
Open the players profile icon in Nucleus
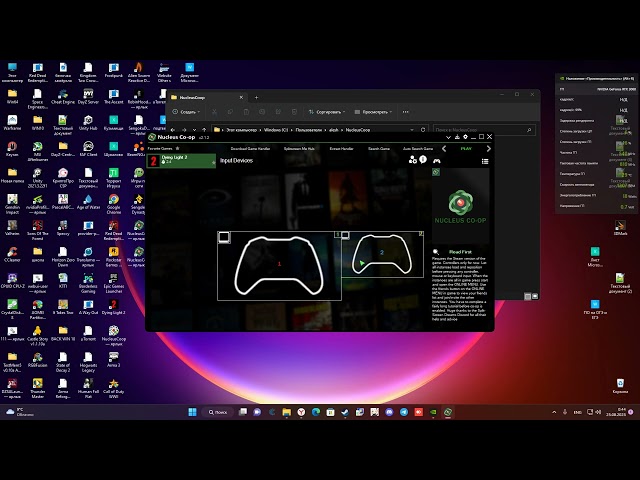click(x=412, y=160)
